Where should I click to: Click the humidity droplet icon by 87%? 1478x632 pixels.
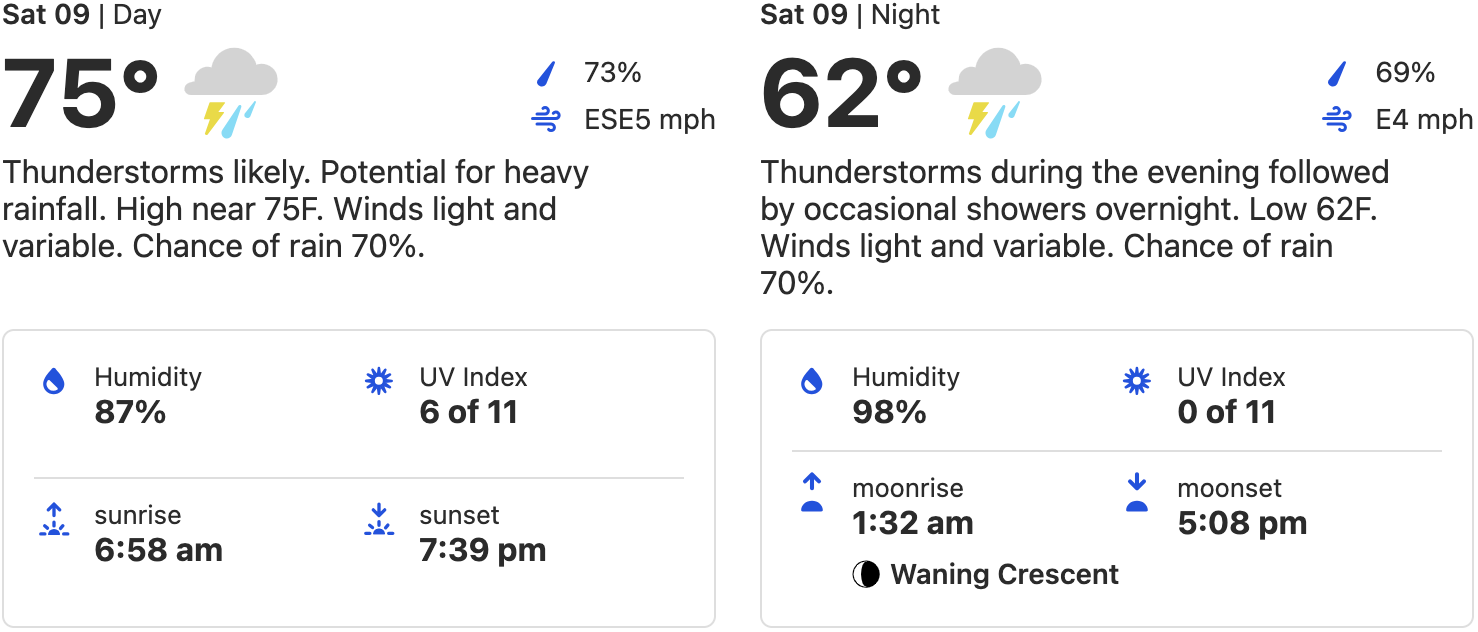54,381
